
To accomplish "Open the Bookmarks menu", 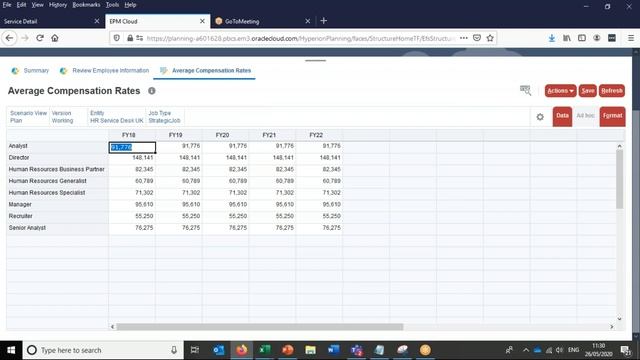I will pyautogui.click(x=86, y=5).
